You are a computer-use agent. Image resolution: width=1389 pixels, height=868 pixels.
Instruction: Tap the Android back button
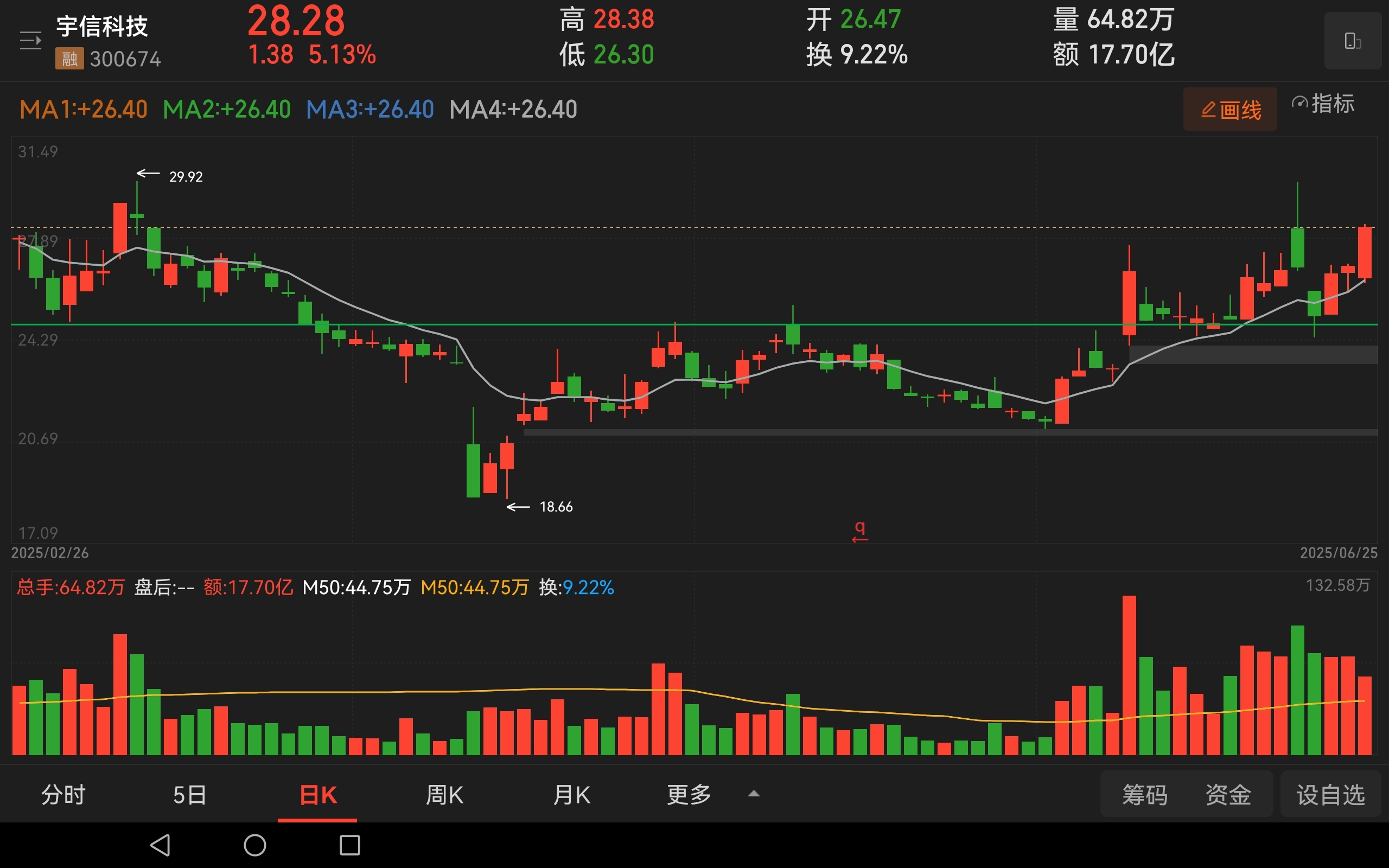[x=160, y=845]
